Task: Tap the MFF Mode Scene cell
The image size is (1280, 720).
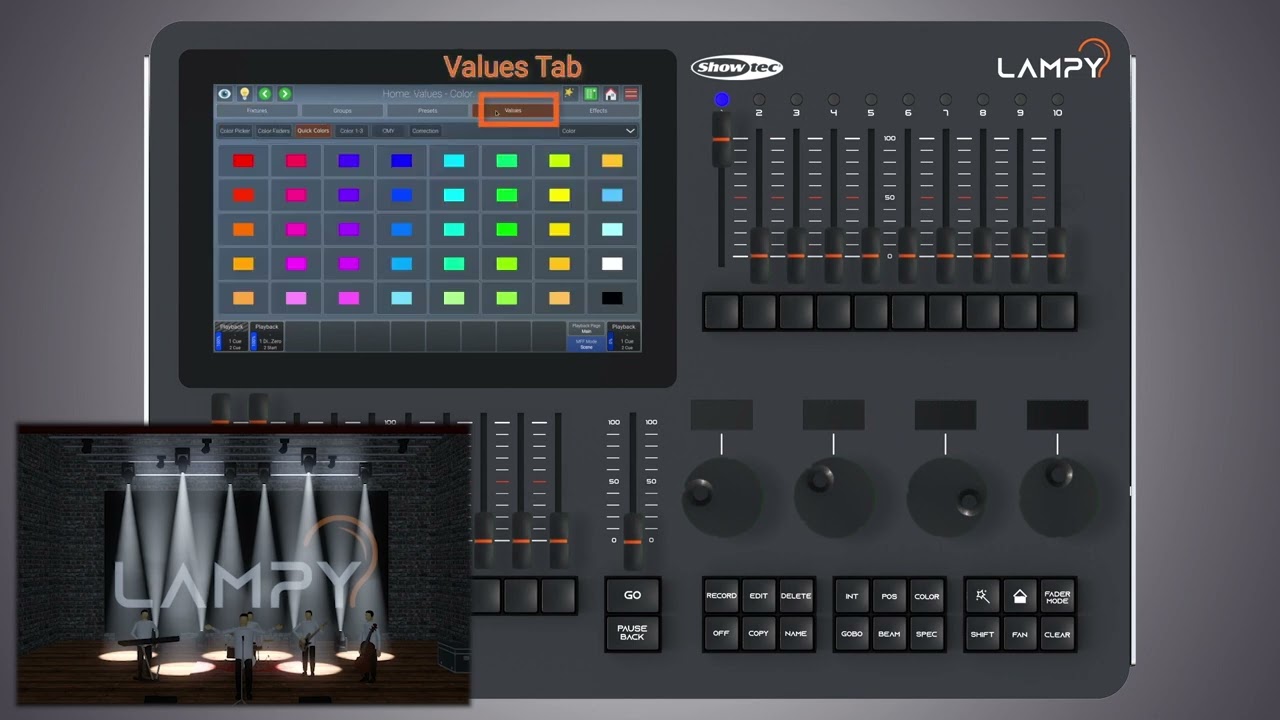Action: [586, 344]
